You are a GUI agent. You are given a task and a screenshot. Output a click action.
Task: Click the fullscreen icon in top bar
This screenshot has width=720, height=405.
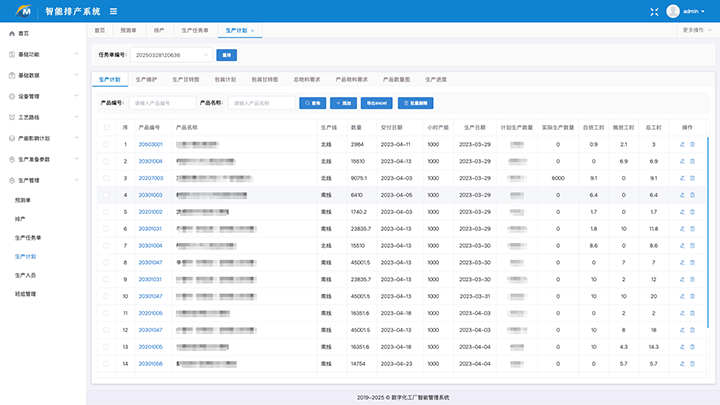point(655,11)
